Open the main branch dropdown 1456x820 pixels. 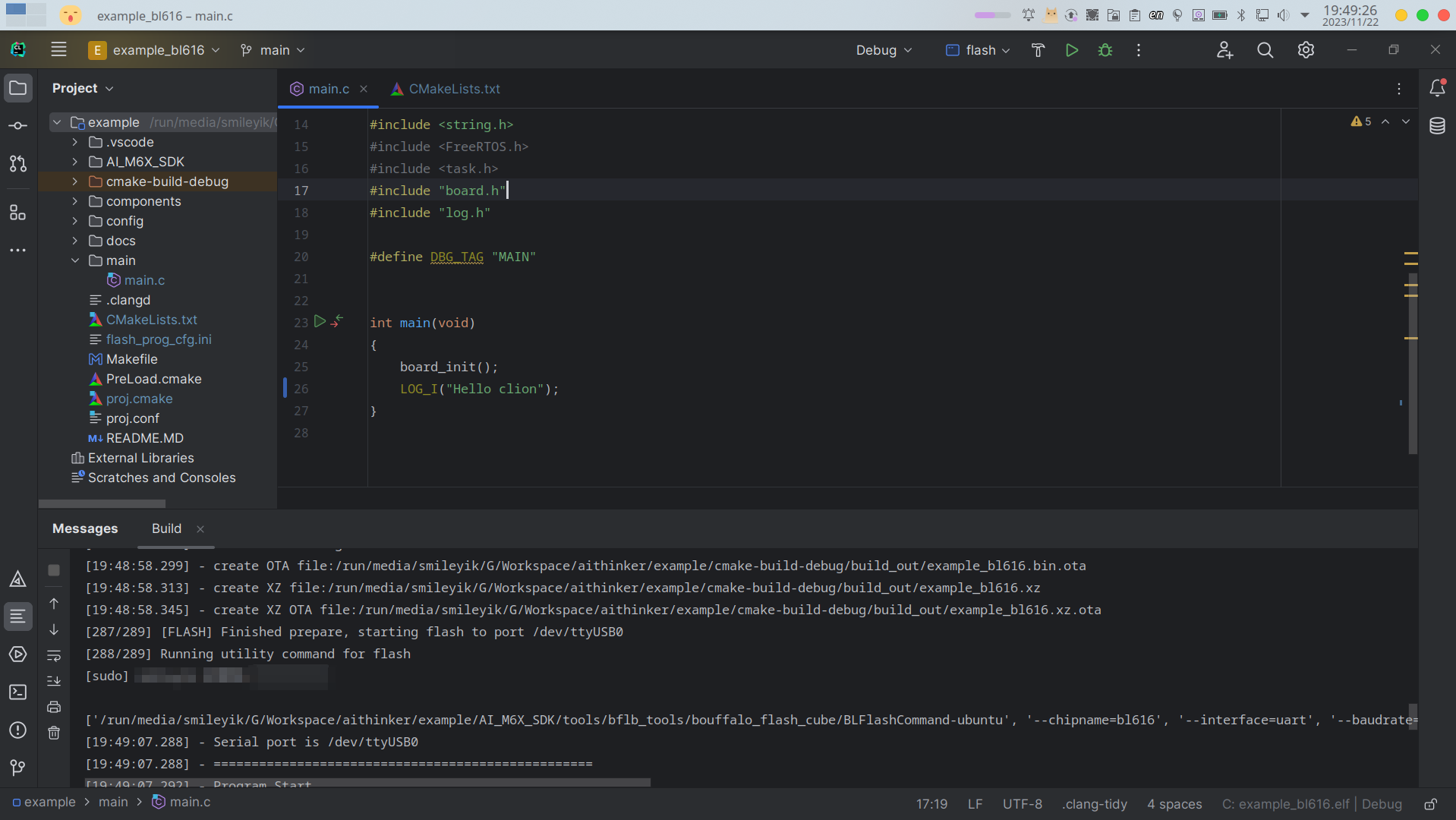coord(273,50)
